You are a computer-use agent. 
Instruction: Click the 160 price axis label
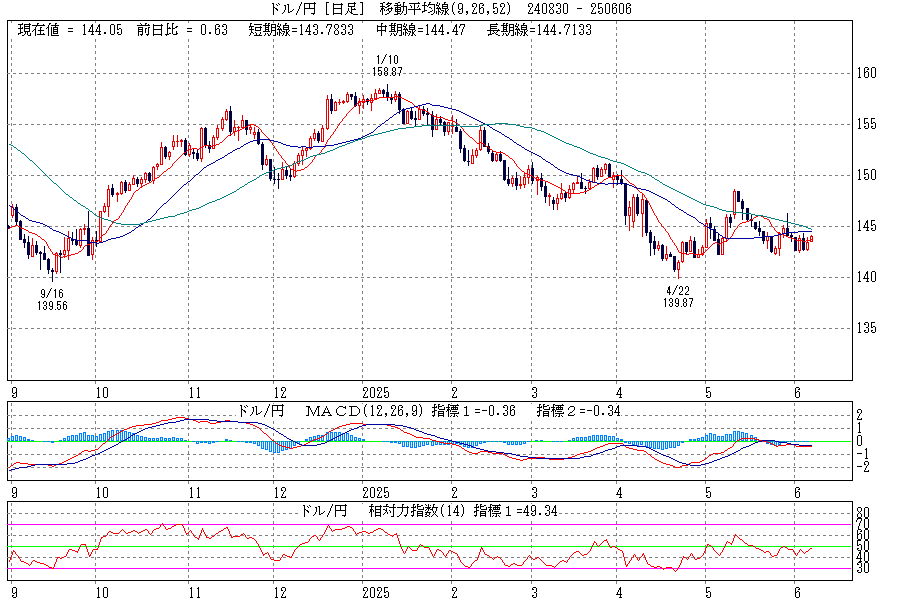pyautogui.click(x=866, y=73)
